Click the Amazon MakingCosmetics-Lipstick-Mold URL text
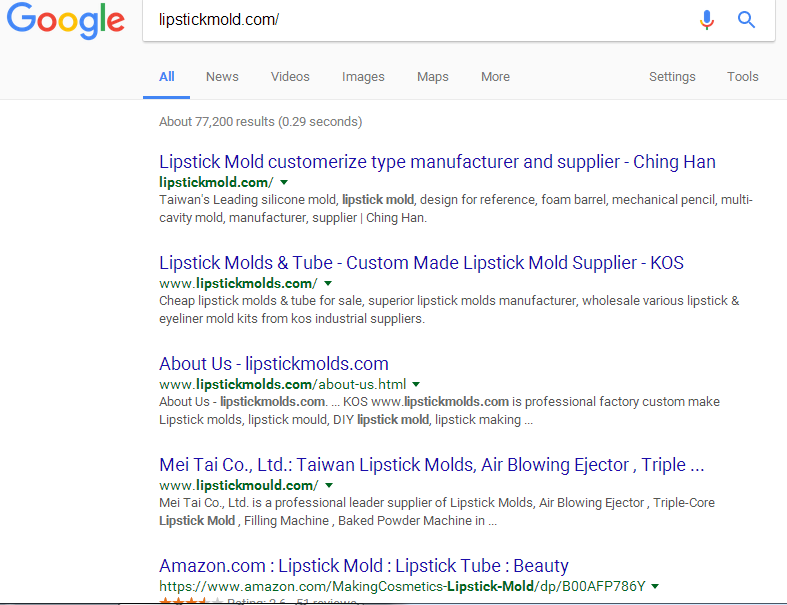Image resolution: width=787 pixels, height=605 pixels. pyautogui.click(x=402, y=586)
